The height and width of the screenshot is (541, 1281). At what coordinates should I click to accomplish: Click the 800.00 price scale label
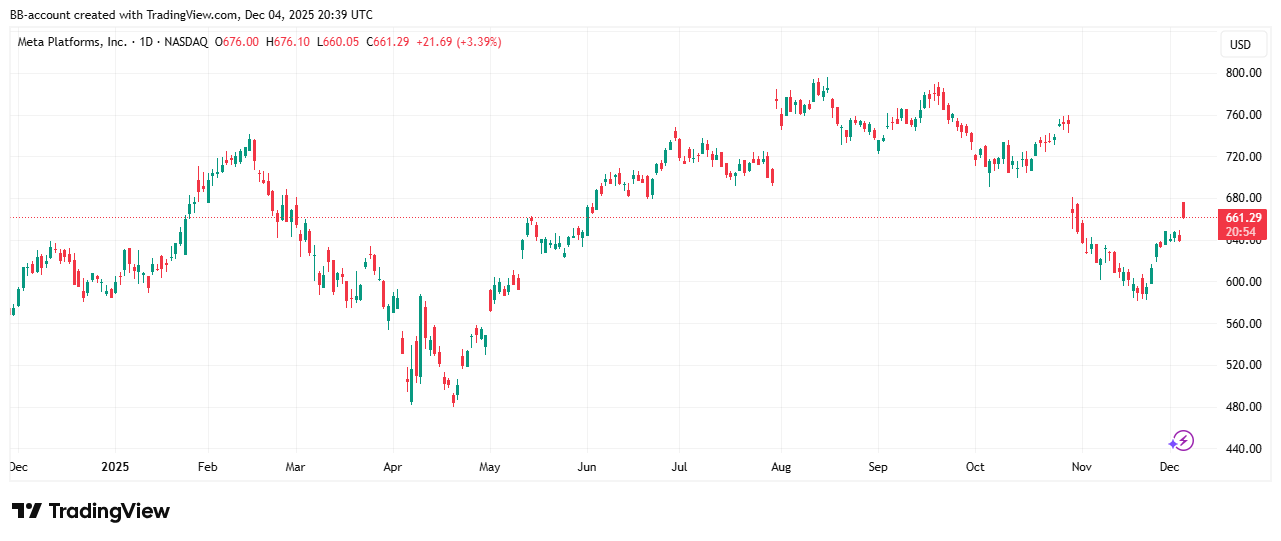pyautogui.click(x=1243, y=73)
